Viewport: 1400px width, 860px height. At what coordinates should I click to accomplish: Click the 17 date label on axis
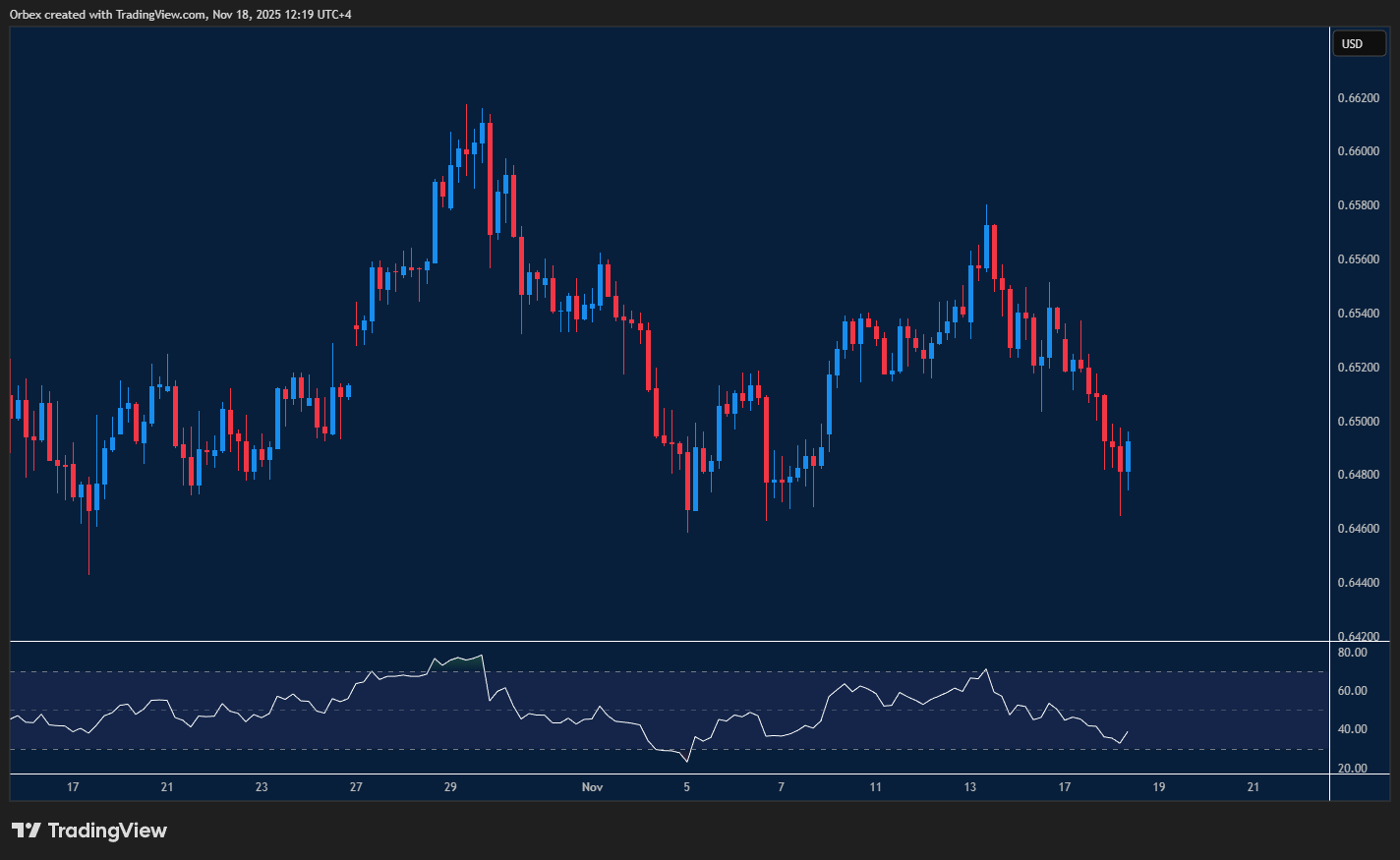[x=73, y=787]
